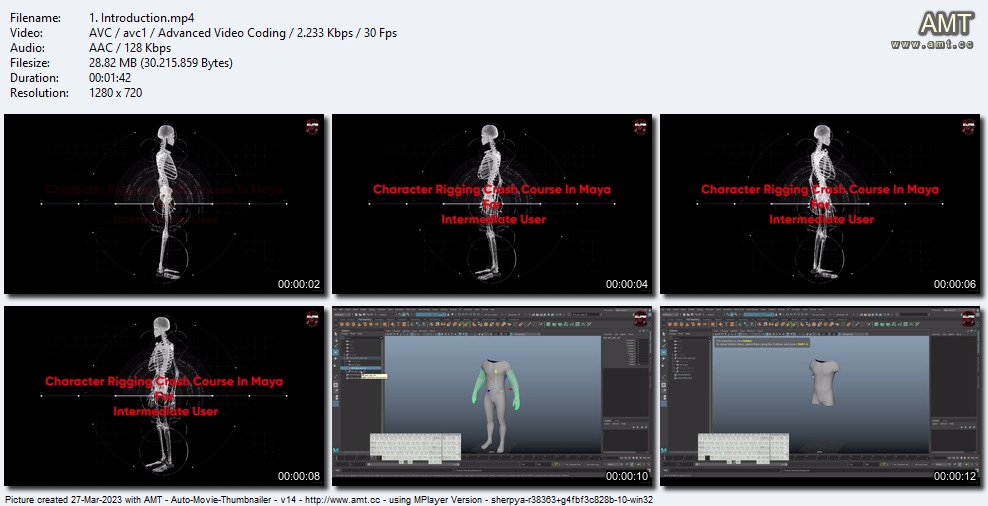Click the "Filesize:" label
Image resolution: width=988 pixels, height=506 pixels.
30,63
